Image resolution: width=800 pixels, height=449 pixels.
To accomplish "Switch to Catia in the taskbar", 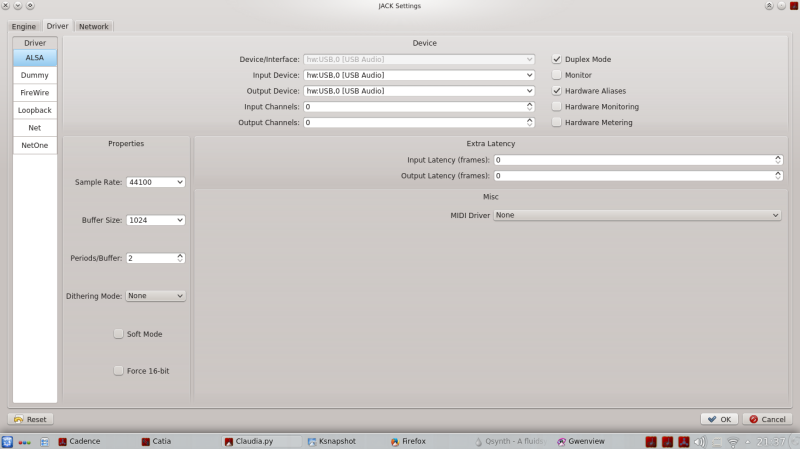I will 157,441.
